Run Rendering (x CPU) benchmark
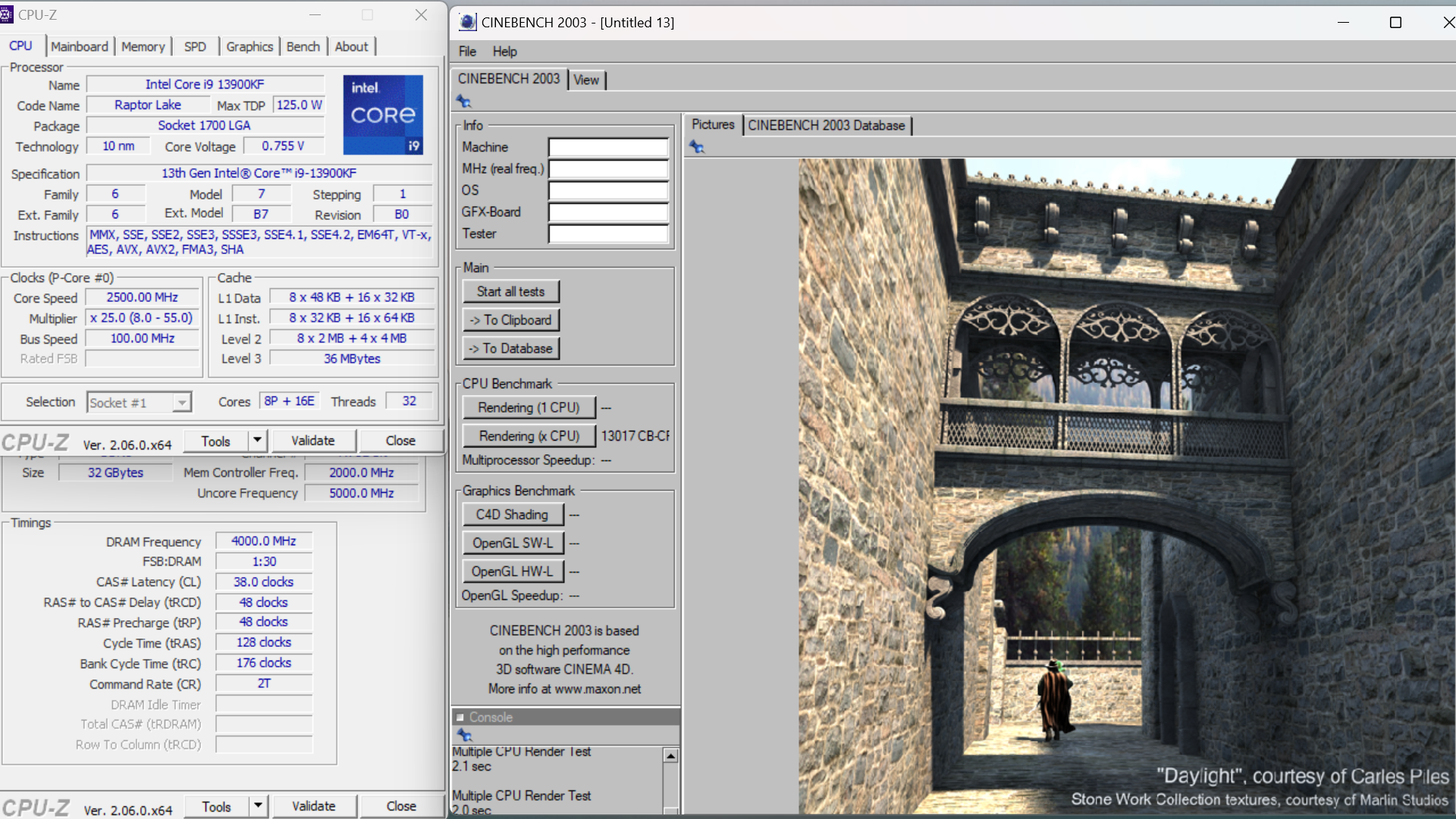Viewport: 1456px width, 819px height. tap(529, 436)
